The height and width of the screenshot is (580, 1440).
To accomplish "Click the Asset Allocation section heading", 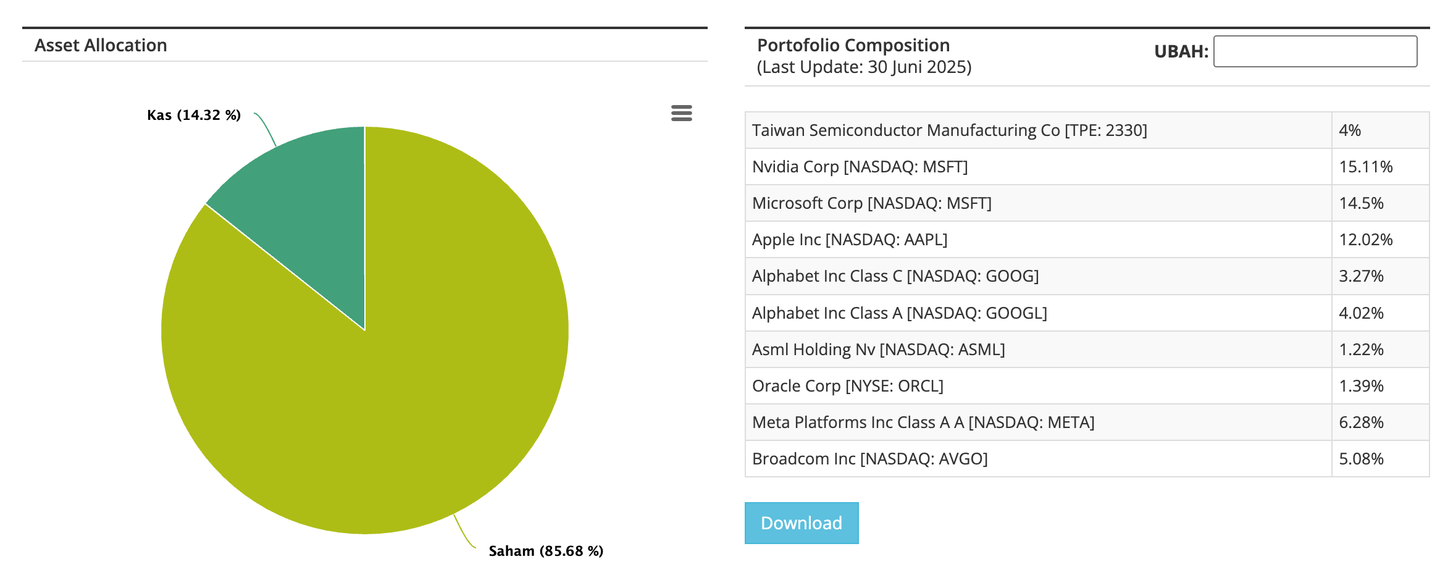I will pos(101,45).
